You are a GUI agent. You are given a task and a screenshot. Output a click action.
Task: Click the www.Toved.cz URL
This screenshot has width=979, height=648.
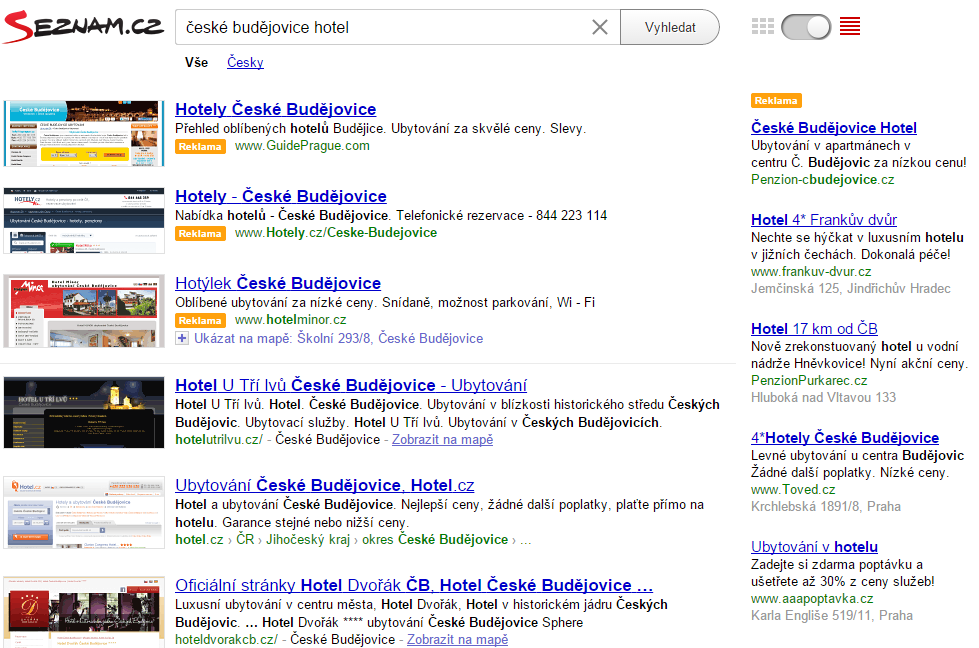[x=793, y=489]
